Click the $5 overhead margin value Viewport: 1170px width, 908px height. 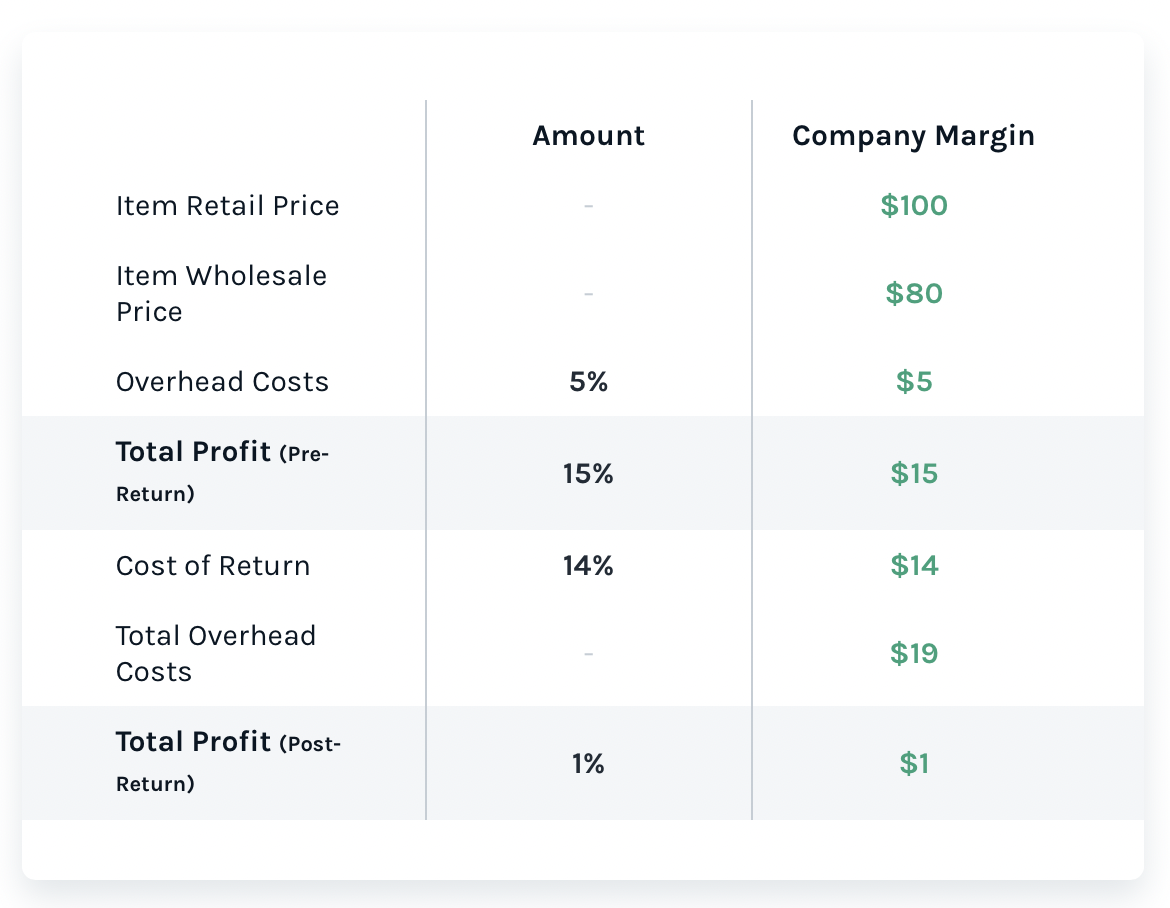(914, 381)
